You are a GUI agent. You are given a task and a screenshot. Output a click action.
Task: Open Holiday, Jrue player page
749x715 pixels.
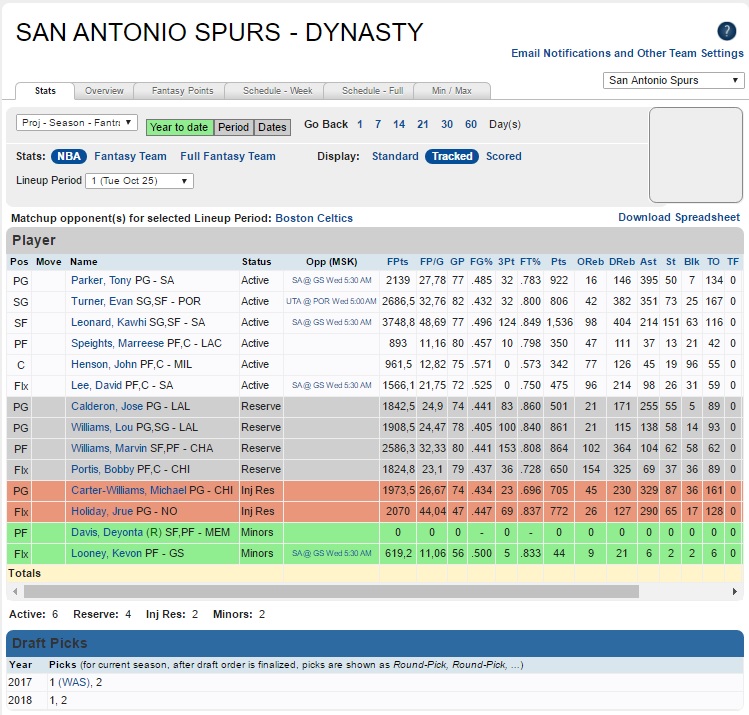pyautogui.click(x=102, y=512)
